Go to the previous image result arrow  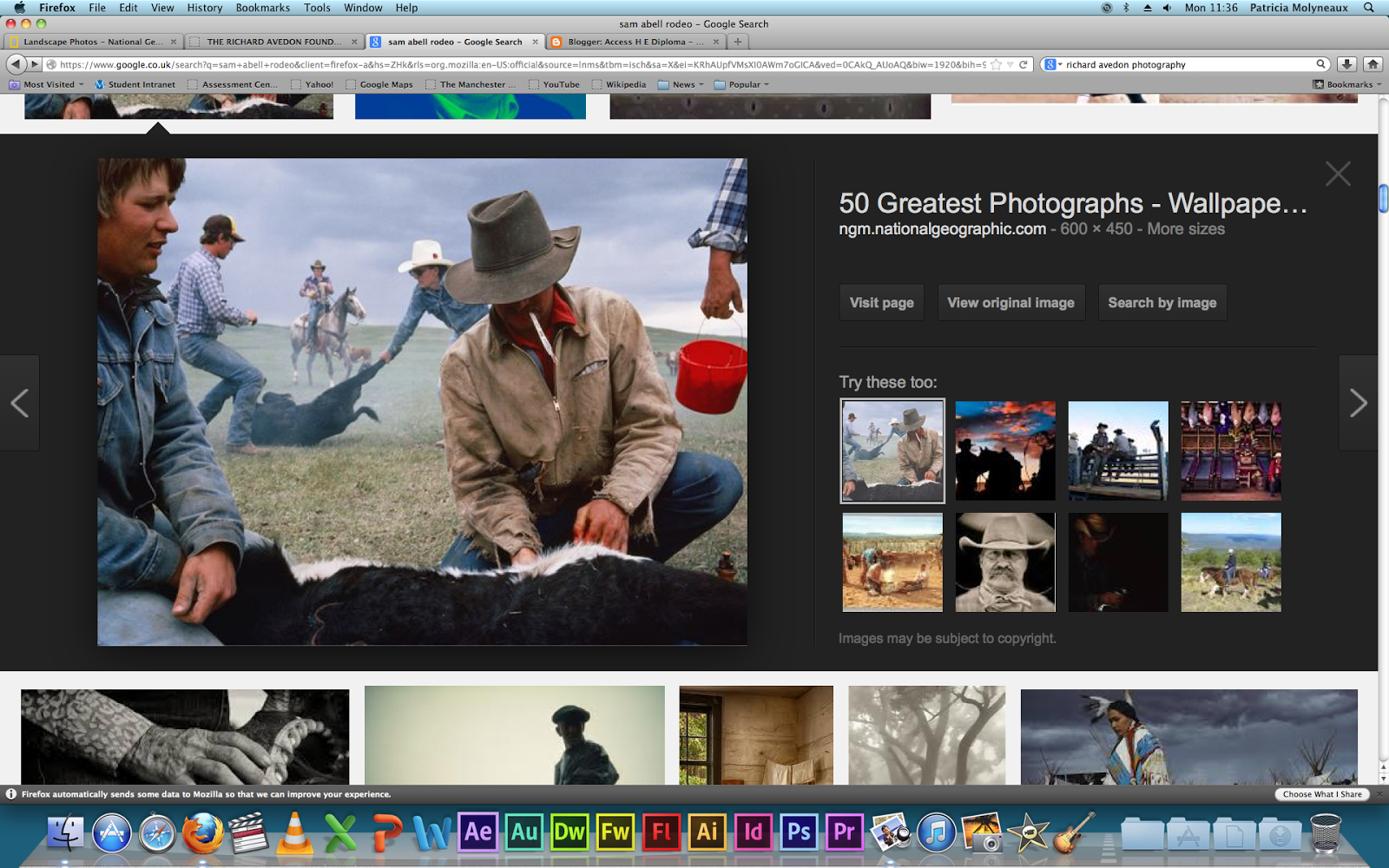20,403
